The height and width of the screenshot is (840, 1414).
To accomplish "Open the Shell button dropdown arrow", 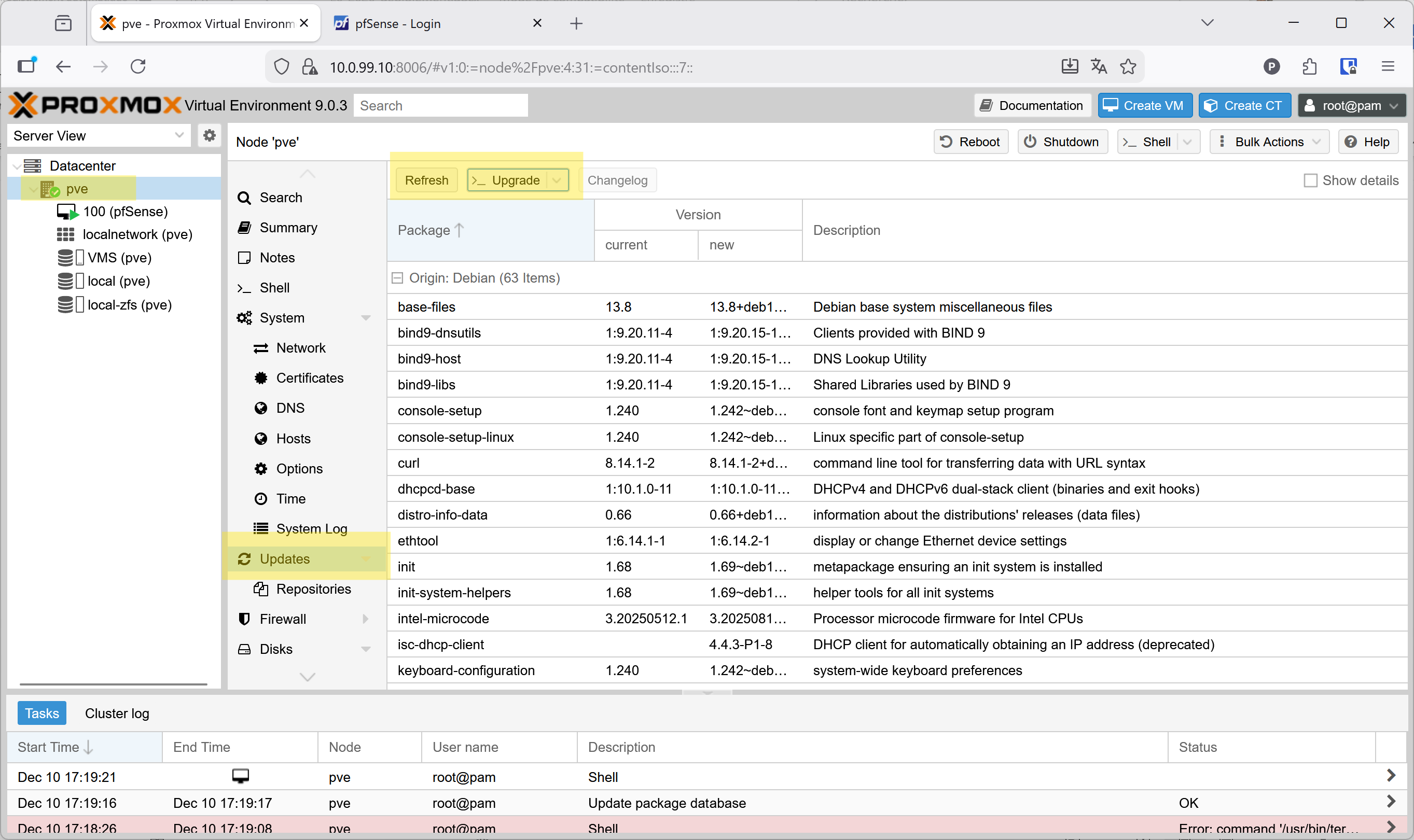I will tap(1187, 142).
